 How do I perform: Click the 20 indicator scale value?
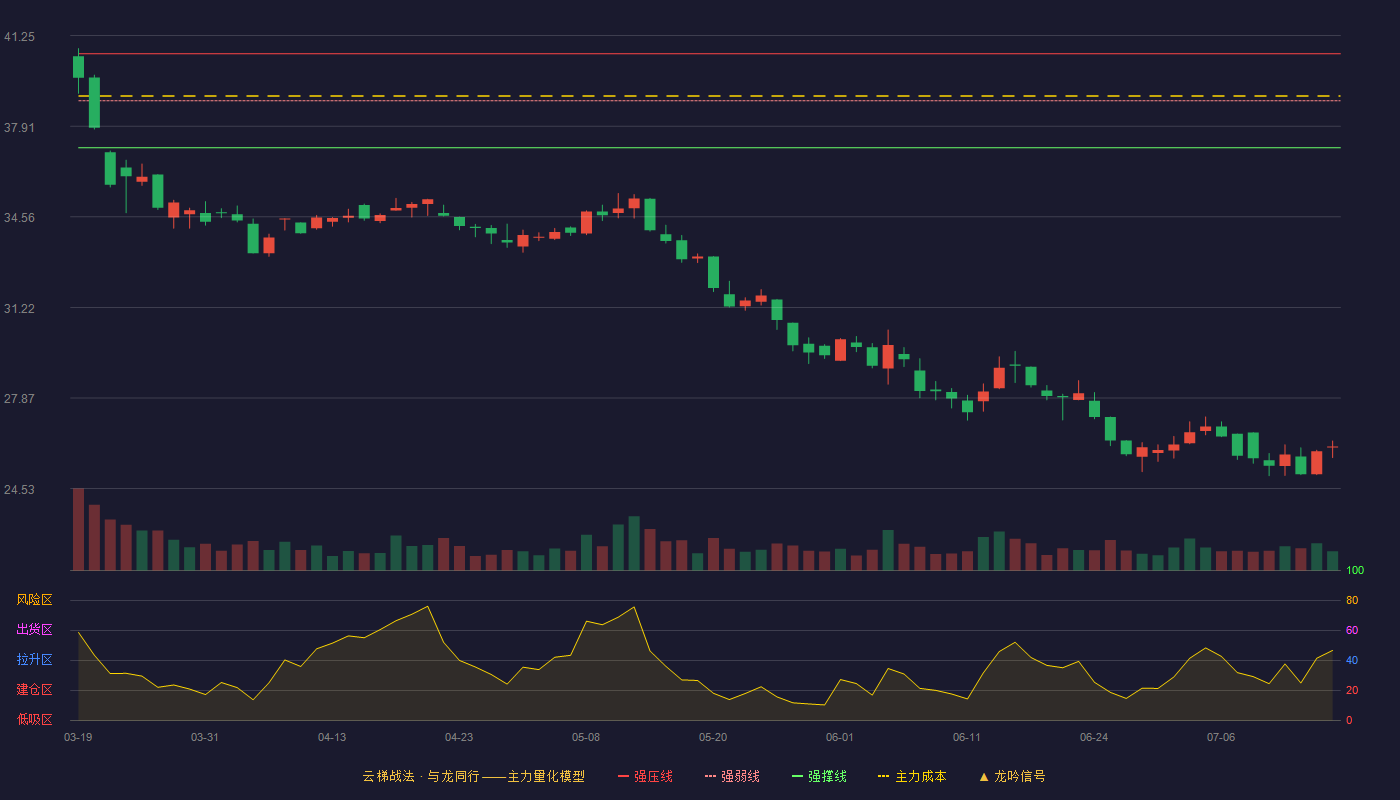[x=1352, y=690]
